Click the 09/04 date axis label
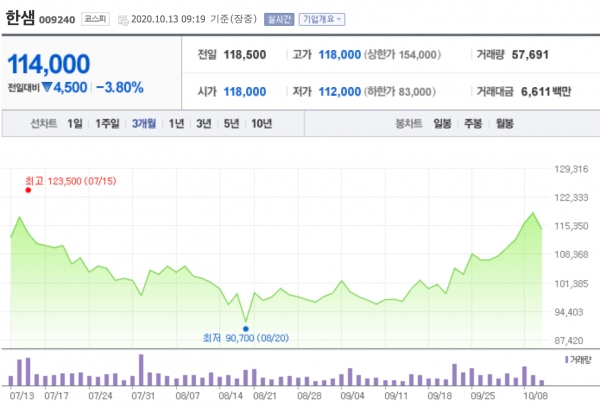The width and height of the screenshot is (600, 413). tap(352, 396)
